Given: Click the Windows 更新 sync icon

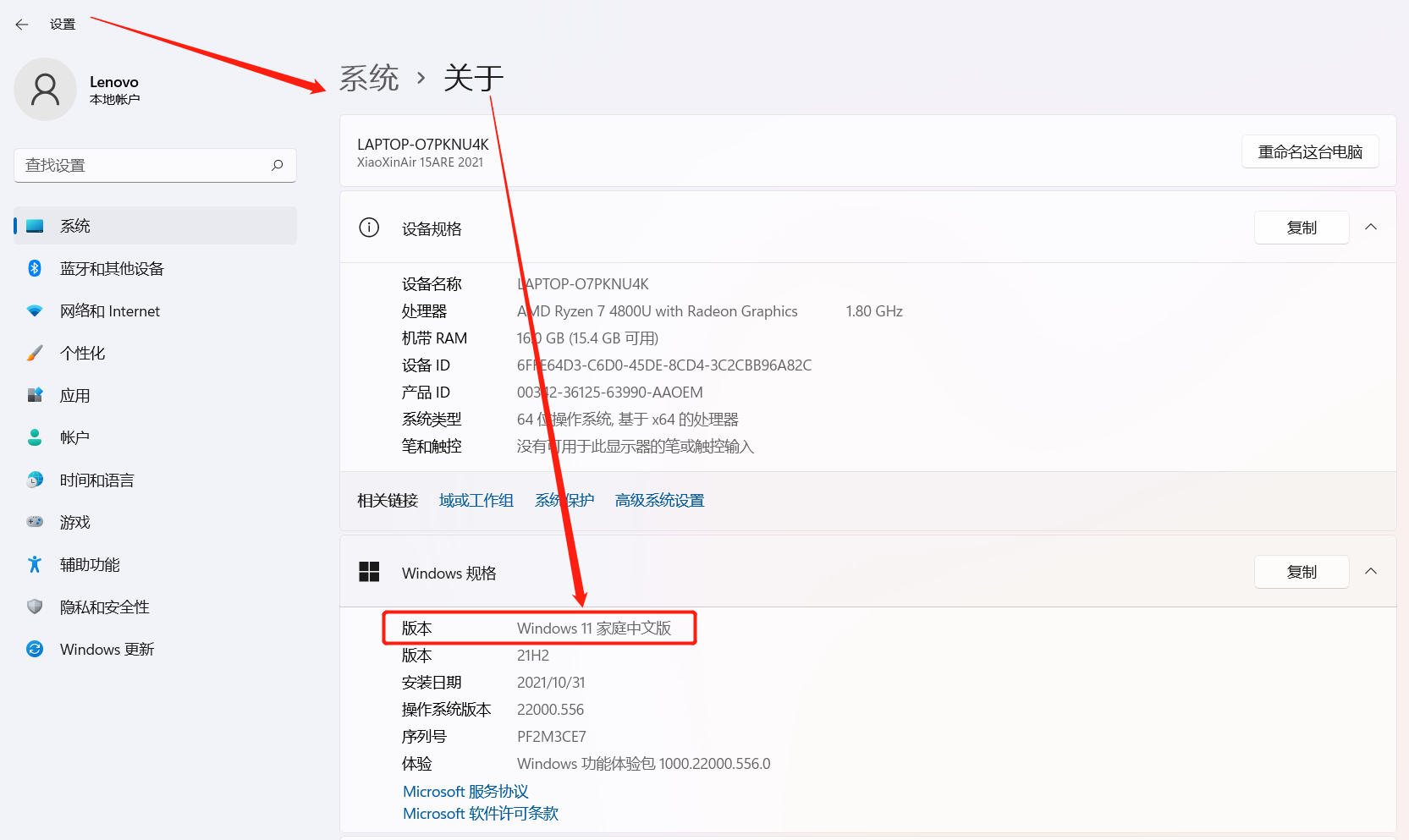Looking at the screenshot, I should (35, 649).
